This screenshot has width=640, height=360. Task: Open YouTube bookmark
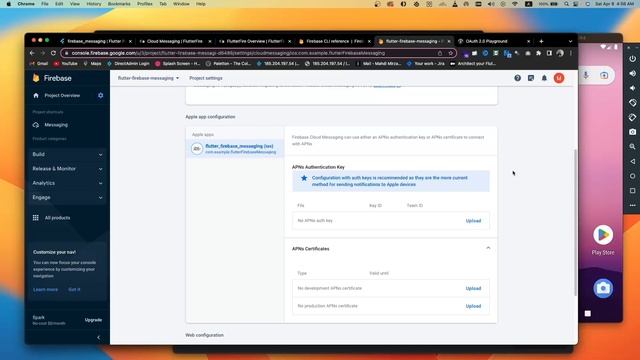[66, 64]
